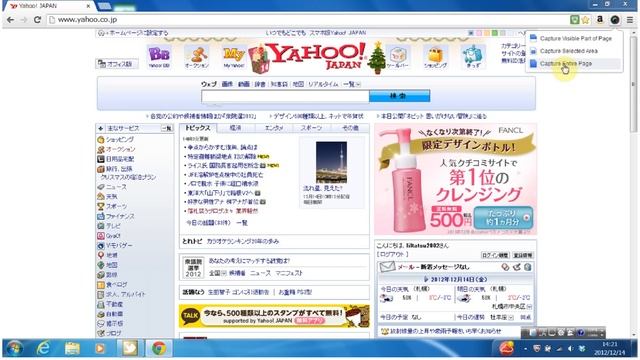
Task: Click the FANCL cleansing ad banner
Action: [x=456, y=180]
